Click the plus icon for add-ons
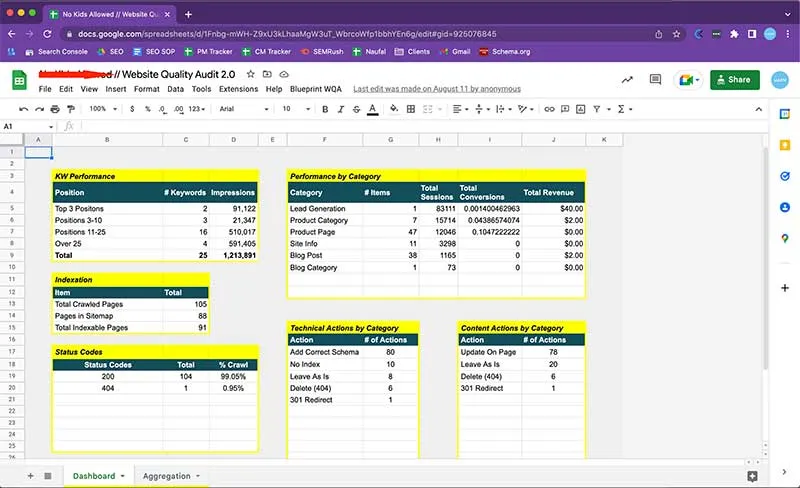 point(785,288)
